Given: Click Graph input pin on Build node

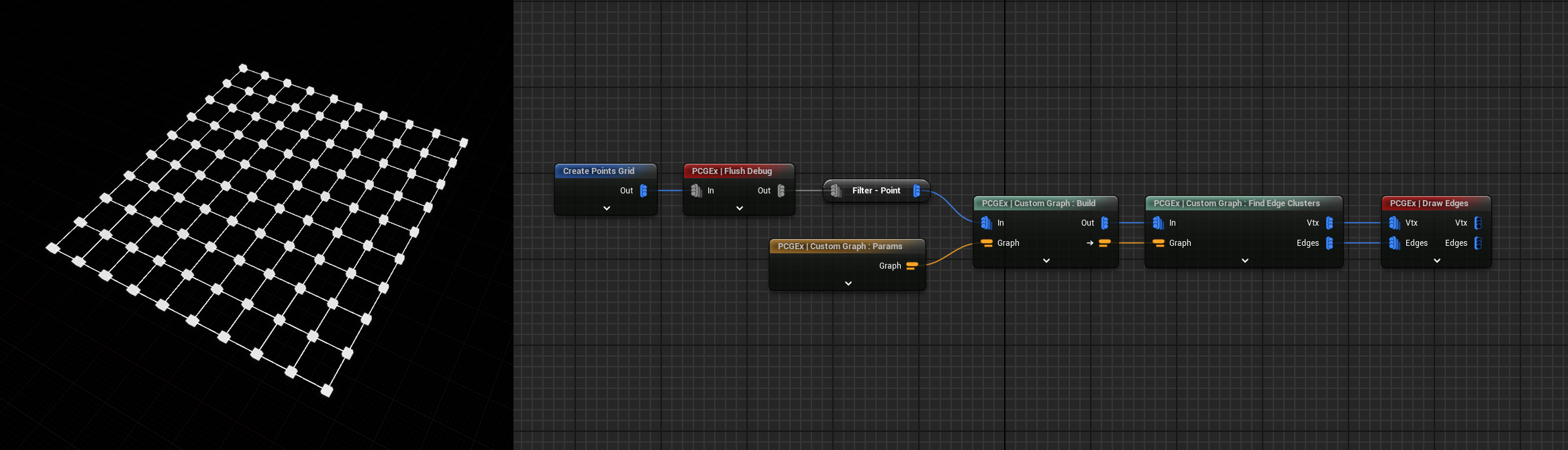Looking at the screenshot, I should 987,243.
